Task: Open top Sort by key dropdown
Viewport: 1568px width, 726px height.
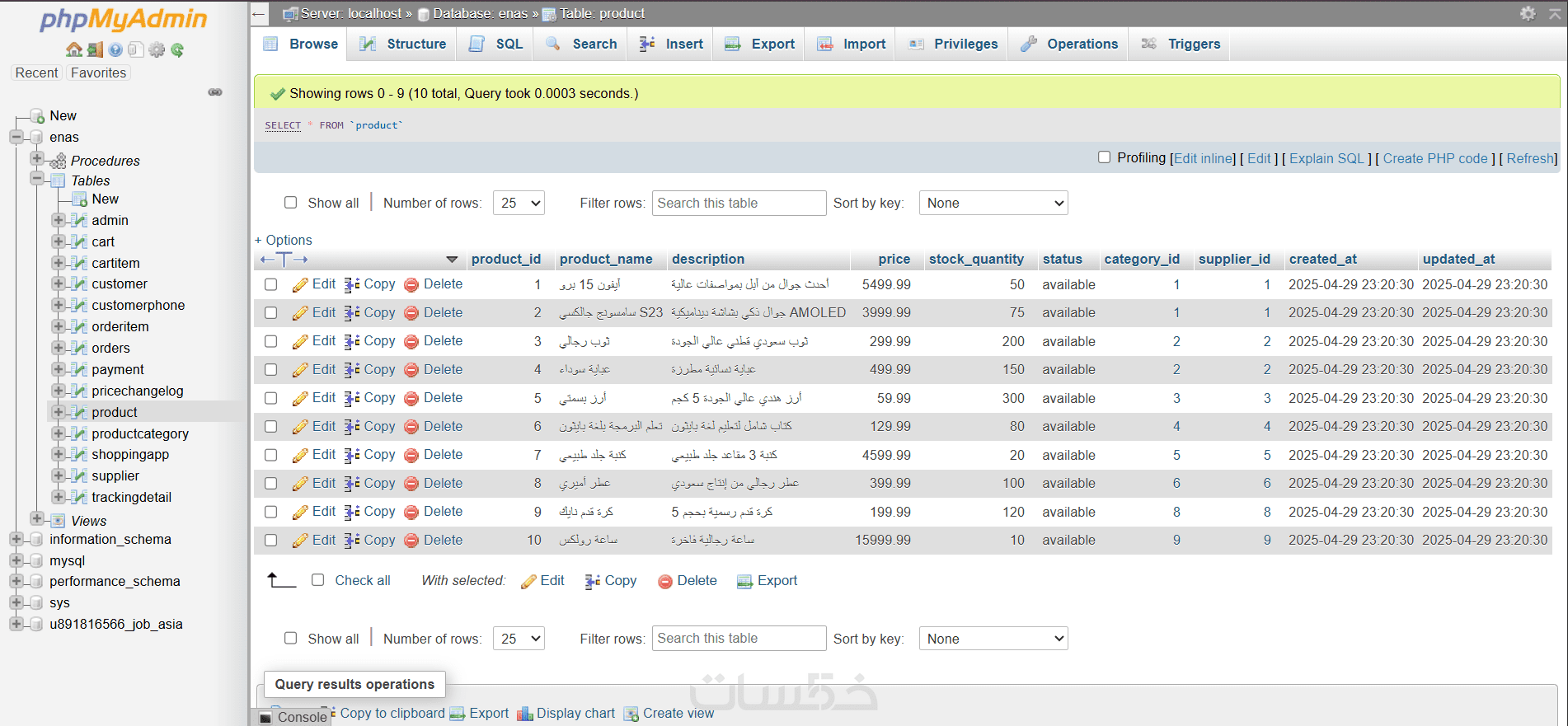Action: pos(993,203)
